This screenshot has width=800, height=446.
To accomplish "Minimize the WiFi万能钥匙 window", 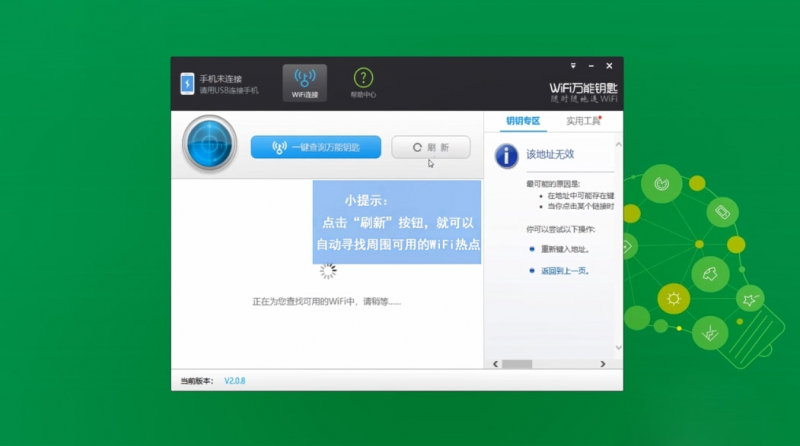I will coord(591,66).
